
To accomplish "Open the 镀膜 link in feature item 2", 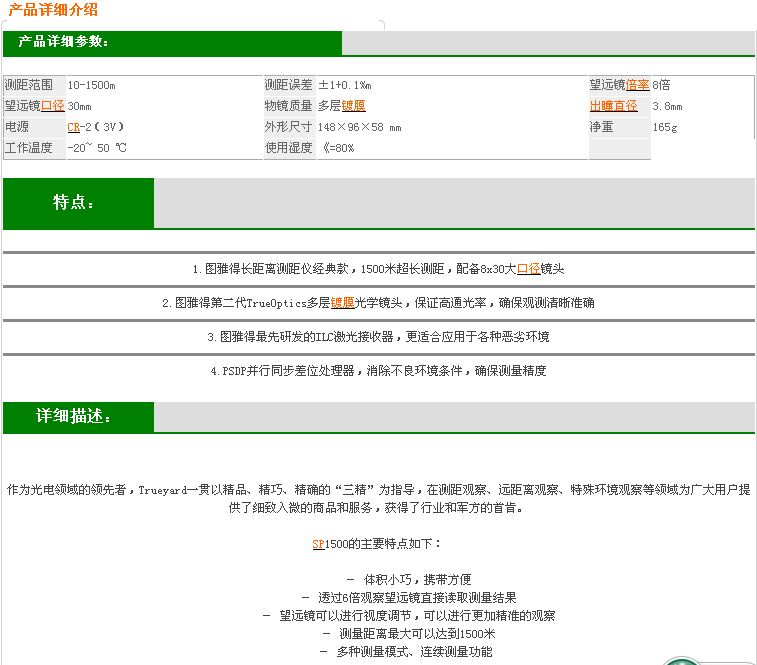I will click(x=343, y=303).
